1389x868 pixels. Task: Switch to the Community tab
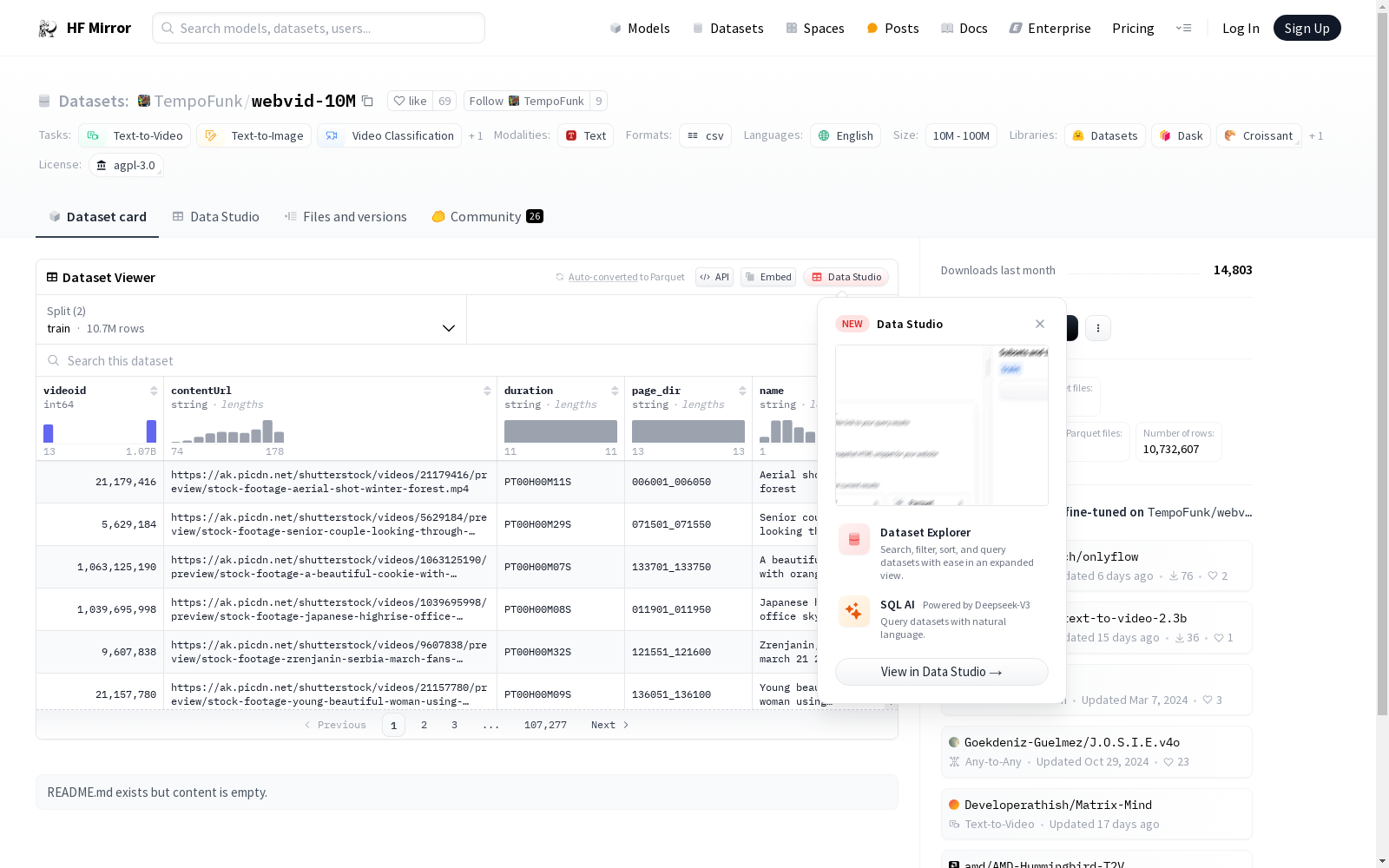point(487,217)
